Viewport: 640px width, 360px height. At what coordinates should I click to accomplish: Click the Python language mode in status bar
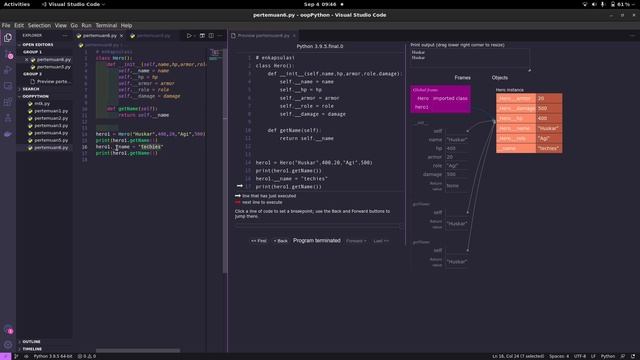tap(607, 356)
